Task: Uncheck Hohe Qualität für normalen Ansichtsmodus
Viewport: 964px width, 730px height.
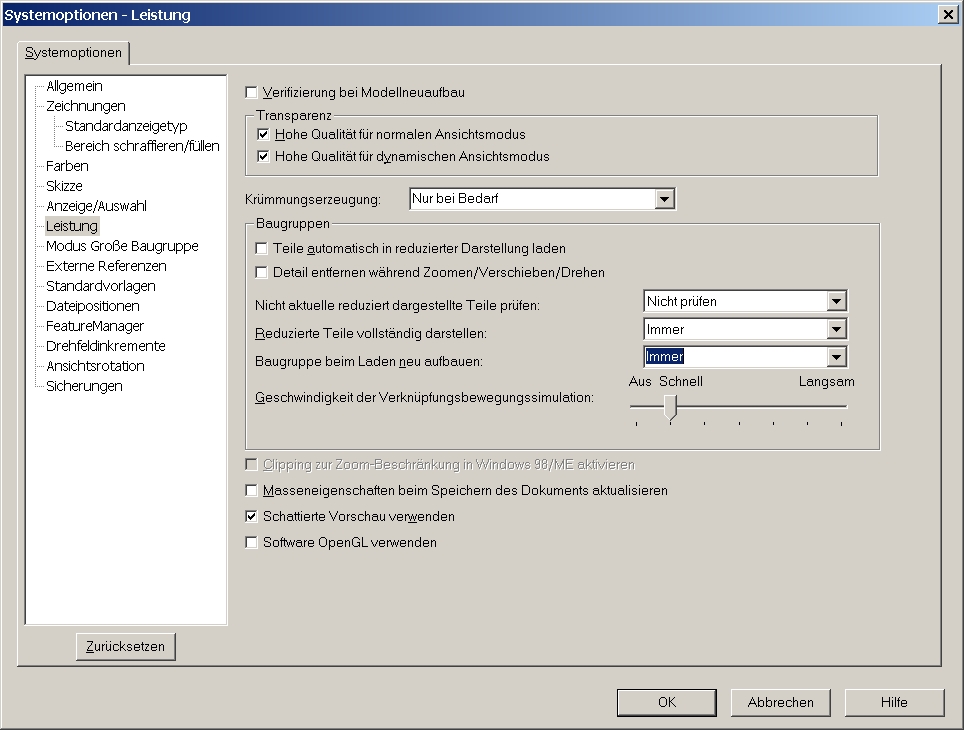Action: click(263, 134)
